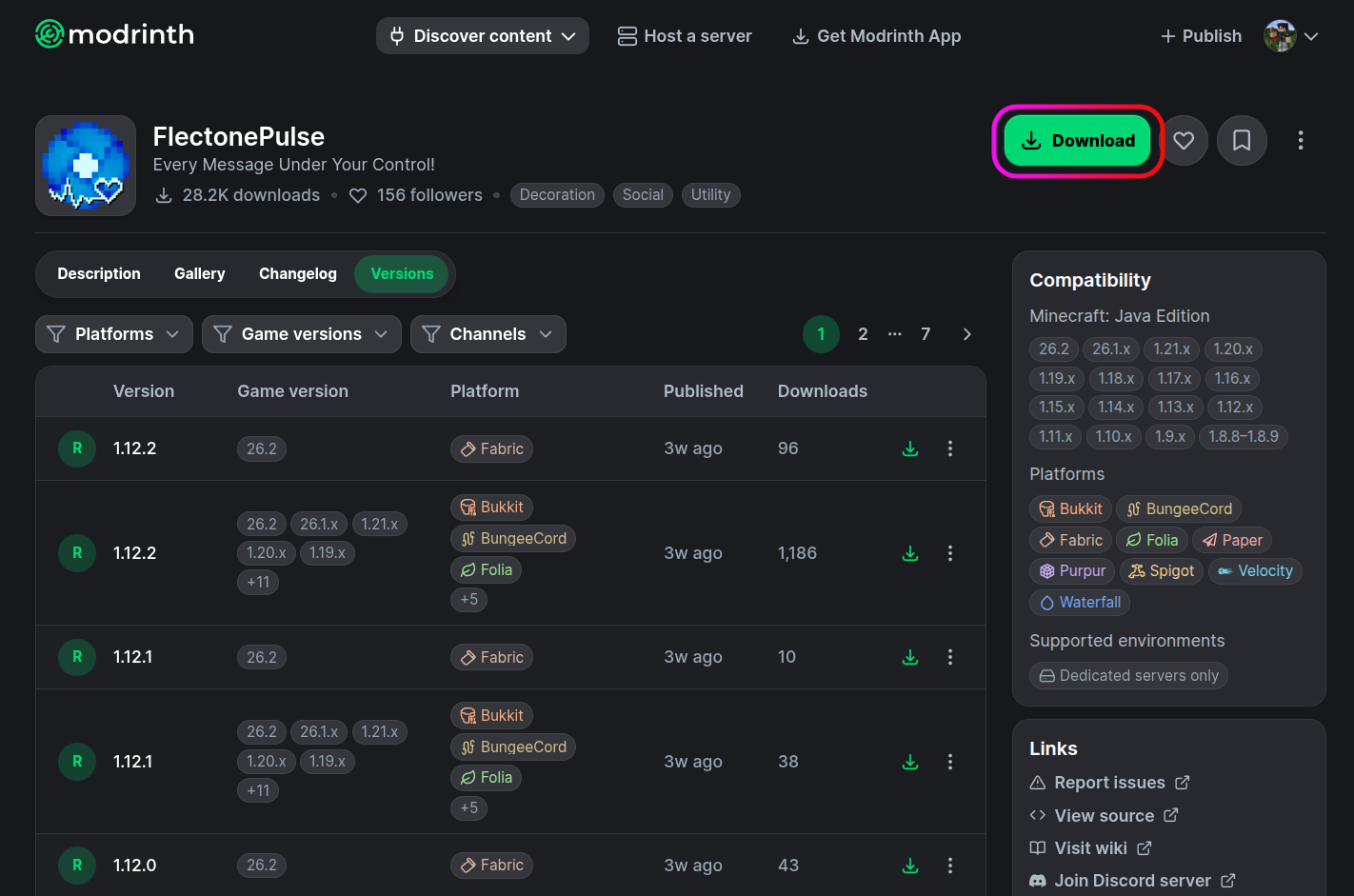This screenshot has height=896, width=1354.
Task: Download the 1.12.0 Fabric version
Action: pyautogui.click(x=910, y=866)
